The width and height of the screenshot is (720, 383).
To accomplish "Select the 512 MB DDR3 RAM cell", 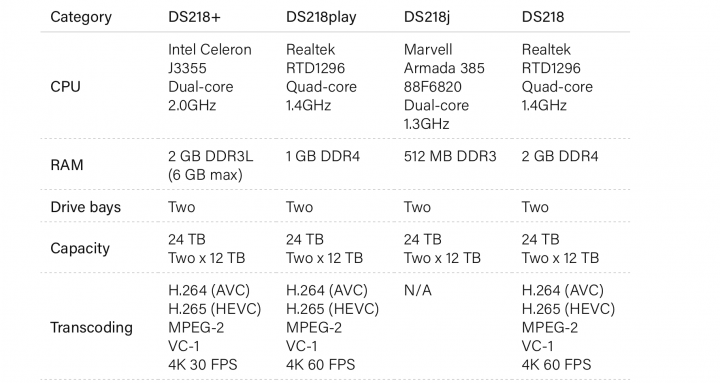I will coord(450,156).
